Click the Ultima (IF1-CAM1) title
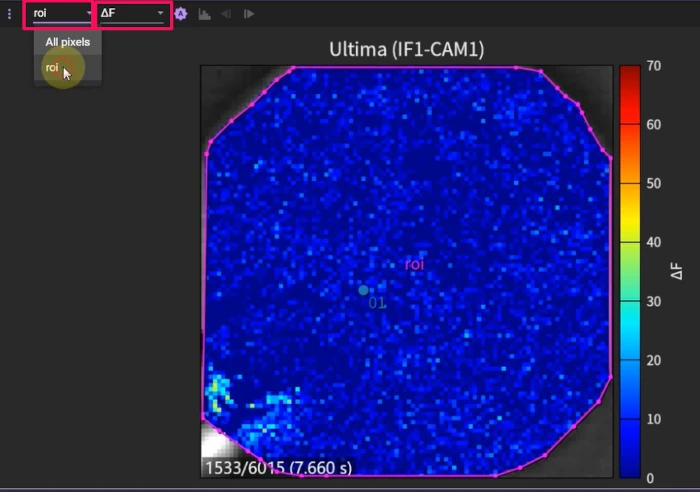Viewport: 700px width, 492px height. point(407,49)
